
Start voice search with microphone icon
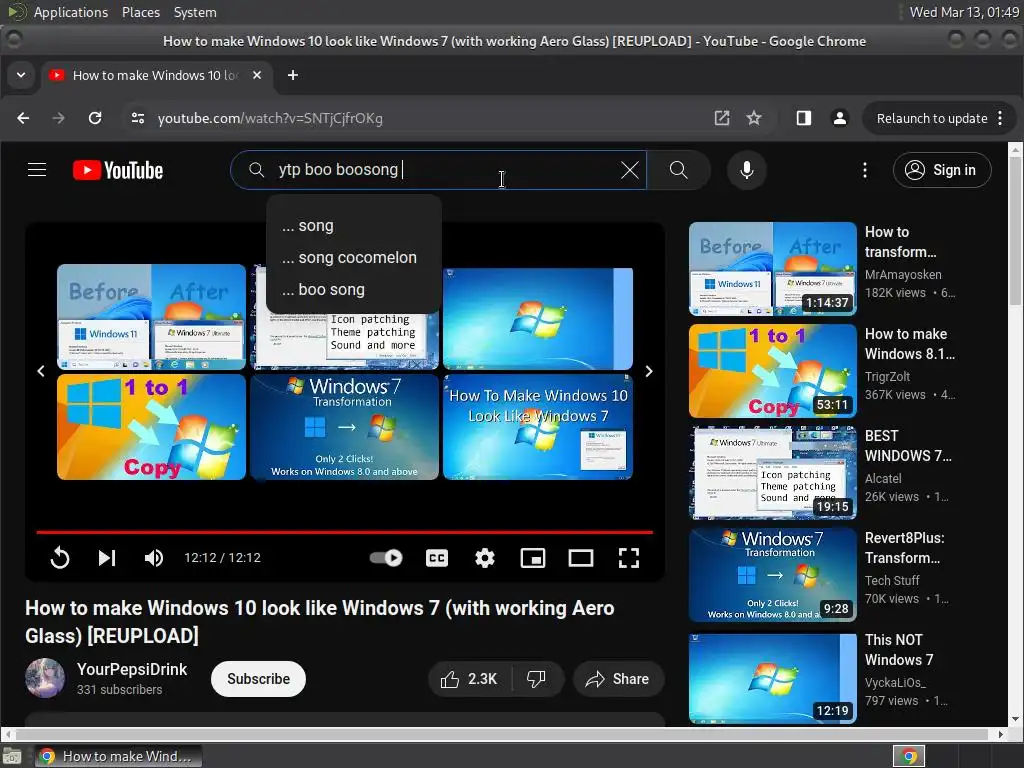(x=746, y=170)
